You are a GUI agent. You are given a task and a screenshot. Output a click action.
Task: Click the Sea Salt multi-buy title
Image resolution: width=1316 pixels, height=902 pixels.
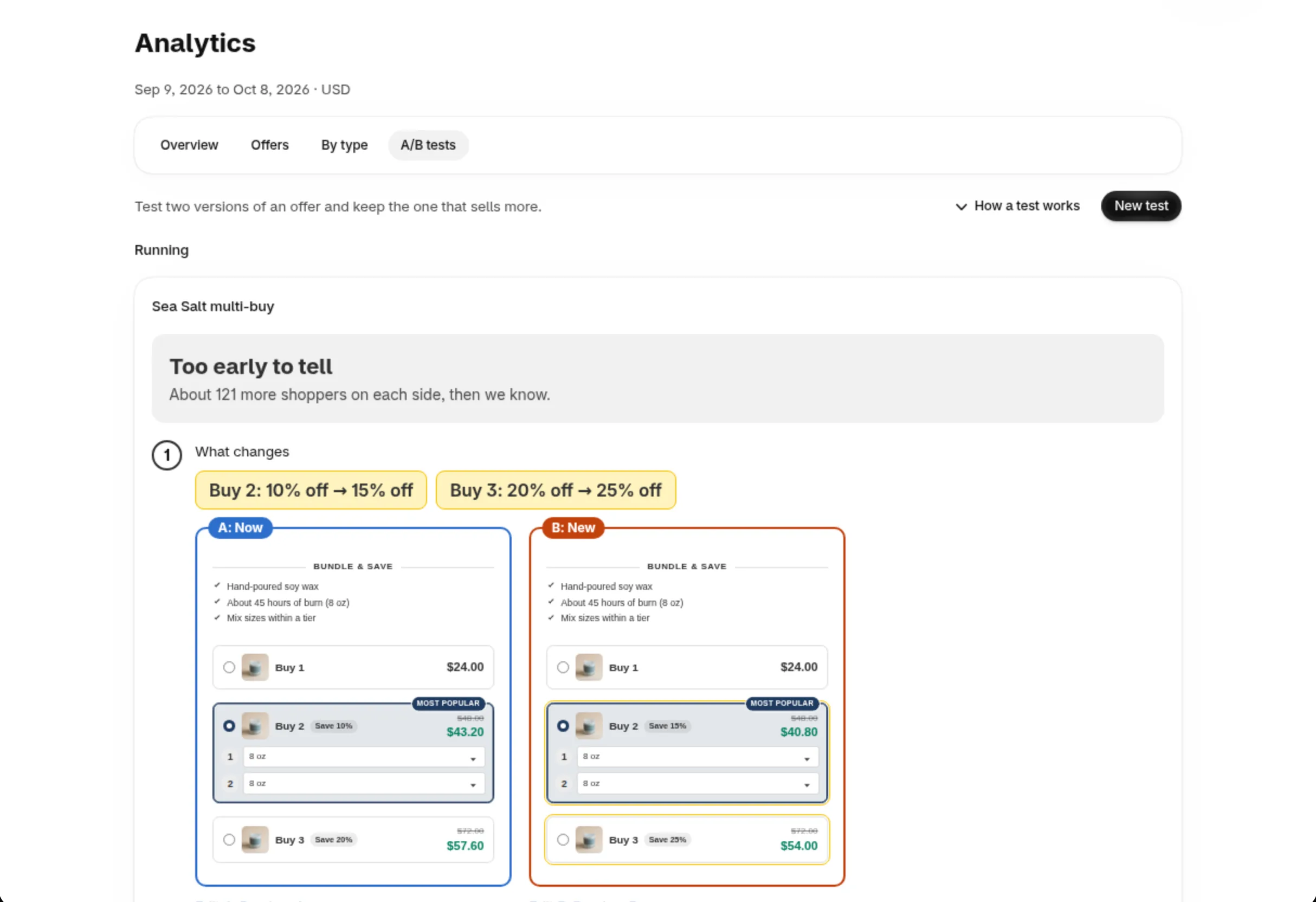[213, 306]
